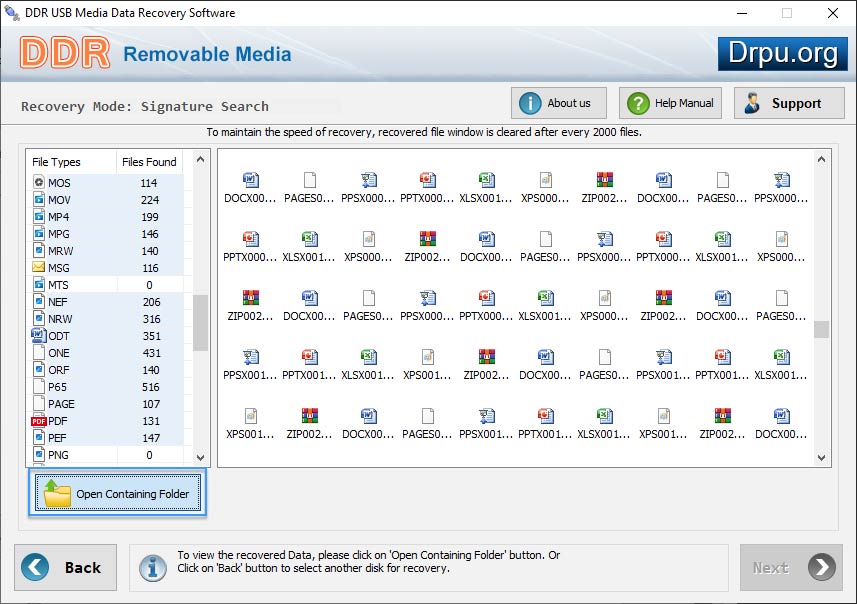The height and width of the screenshot is (604, 857).
Task: Select the PAGE row label
Action: (x=61, y=403)
